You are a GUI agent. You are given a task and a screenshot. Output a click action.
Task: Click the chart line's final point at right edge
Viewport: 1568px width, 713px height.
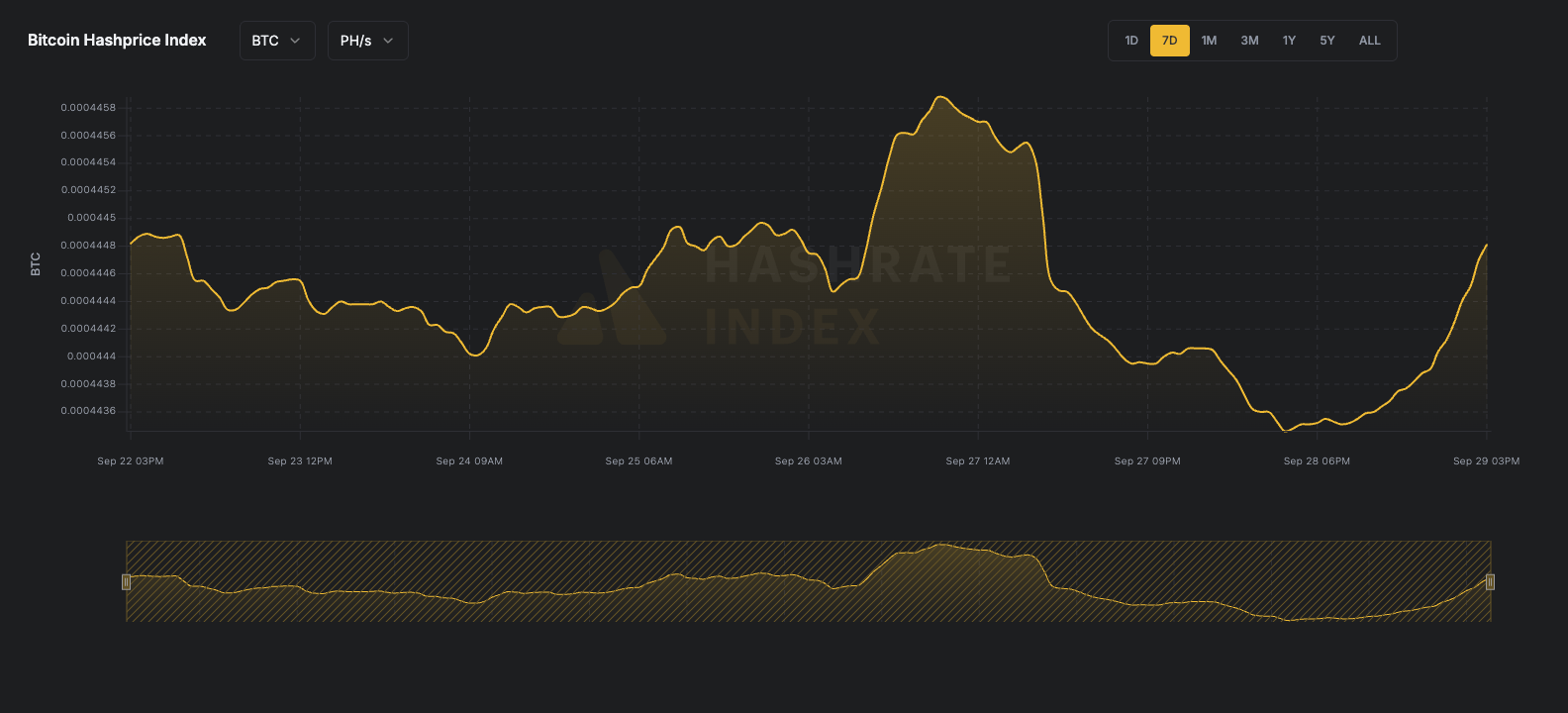tap(1486, 246)
